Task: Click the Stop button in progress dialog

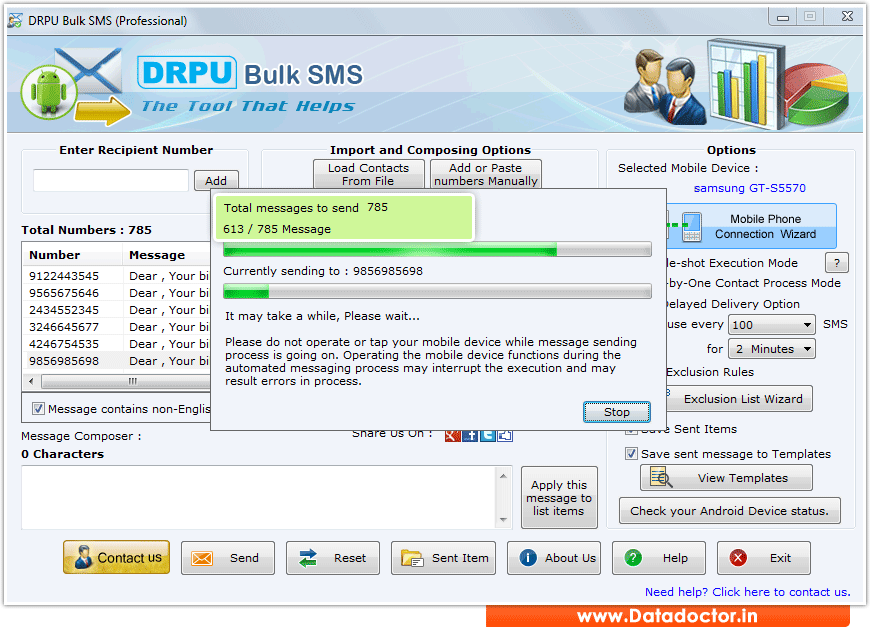Action: pos(616,412)
